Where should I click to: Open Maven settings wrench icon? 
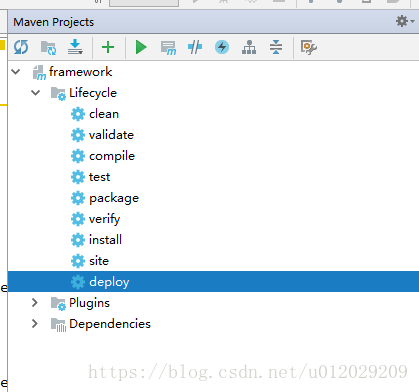click(308, 47)
